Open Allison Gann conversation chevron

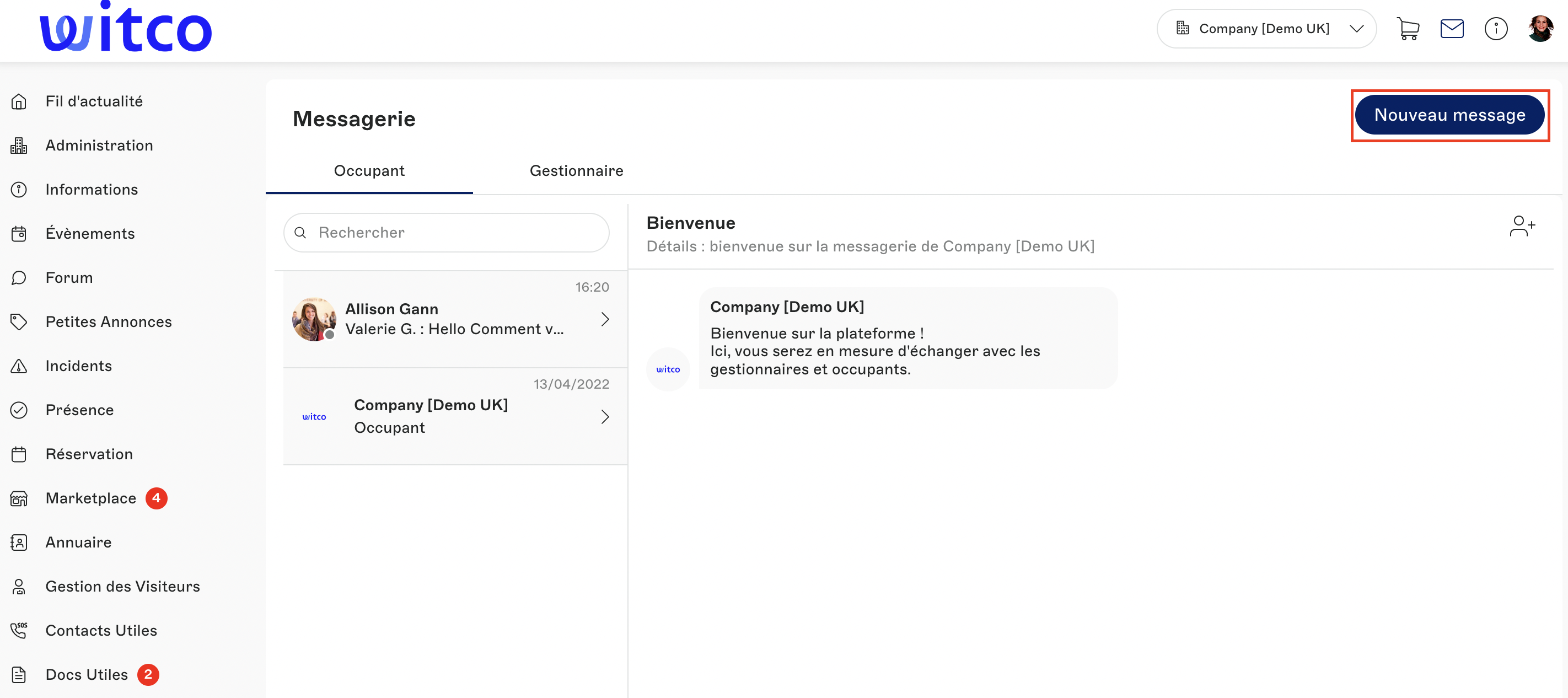click(x=604, y=319)
